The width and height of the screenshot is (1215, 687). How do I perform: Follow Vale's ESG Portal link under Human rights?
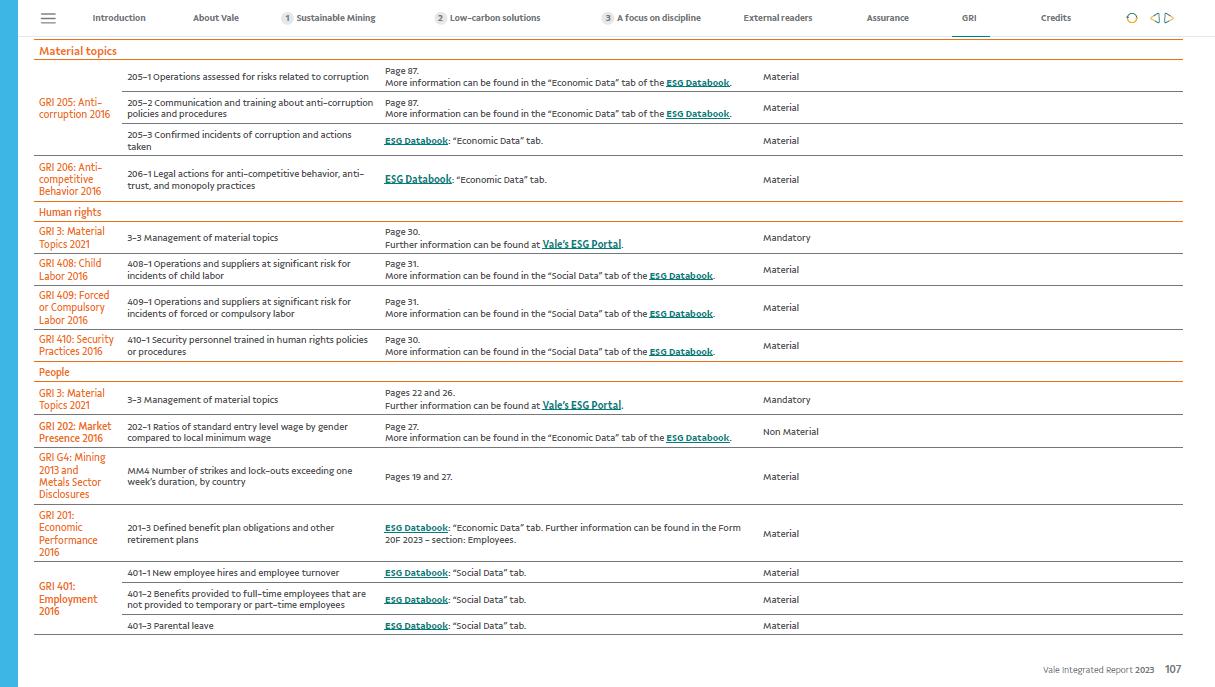tap(581, 244)
